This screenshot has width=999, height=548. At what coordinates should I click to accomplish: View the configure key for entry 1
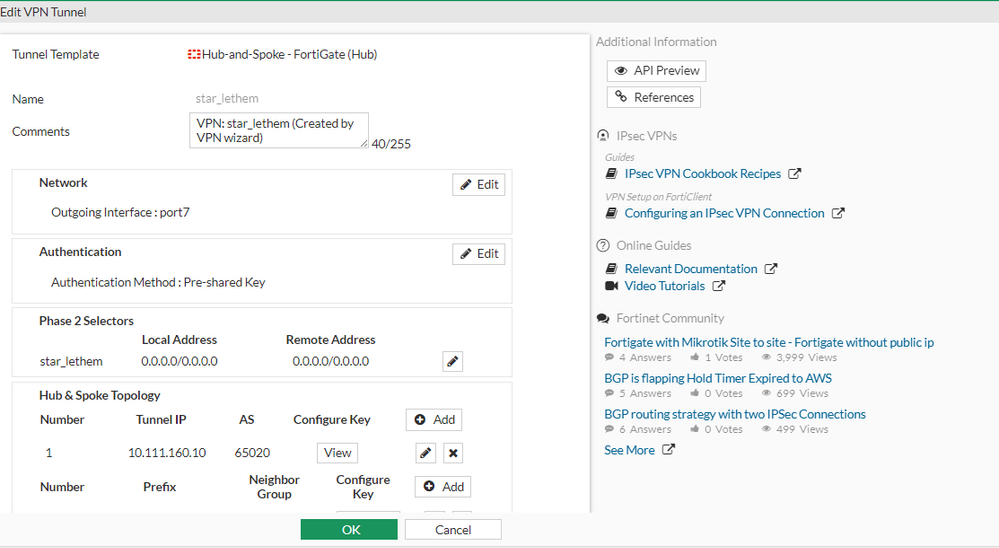tap(337, 453)
